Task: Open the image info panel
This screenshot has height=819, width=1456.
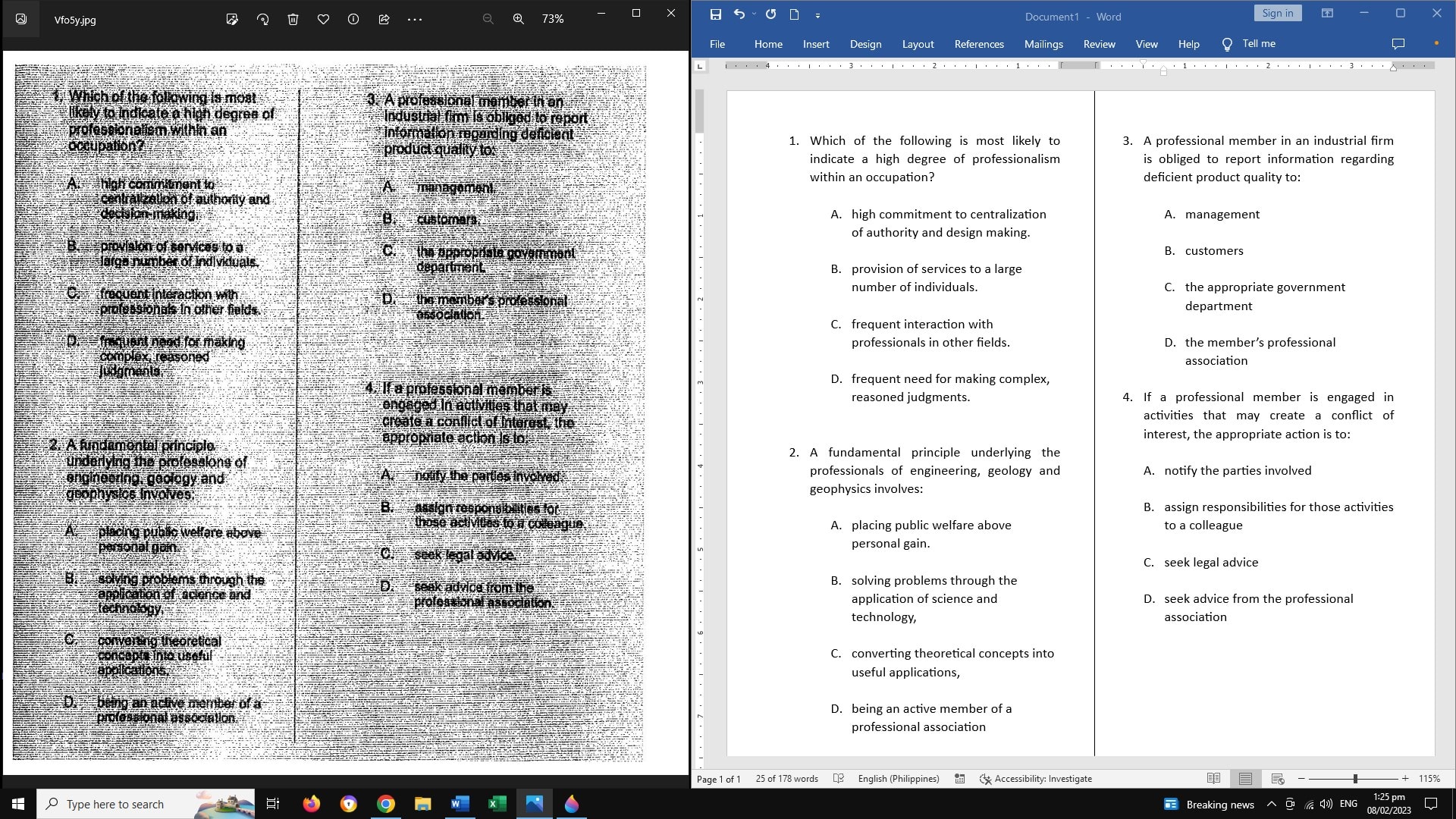Action: click(353, 20)
